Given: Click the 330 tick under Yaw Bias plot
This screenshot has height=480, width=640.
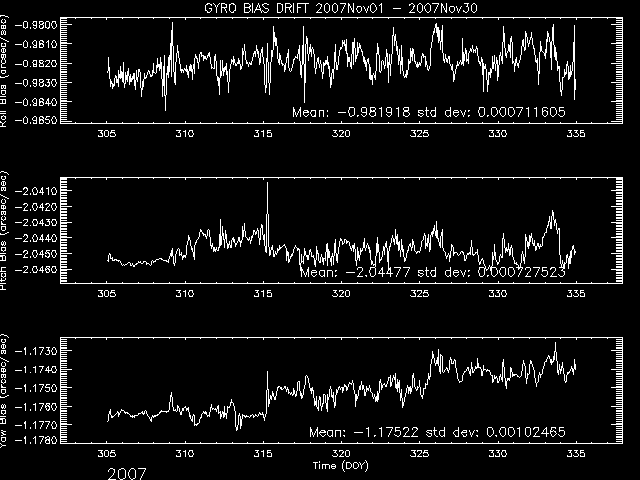Looking at the screenshot, I should click(x=498, y=453).
